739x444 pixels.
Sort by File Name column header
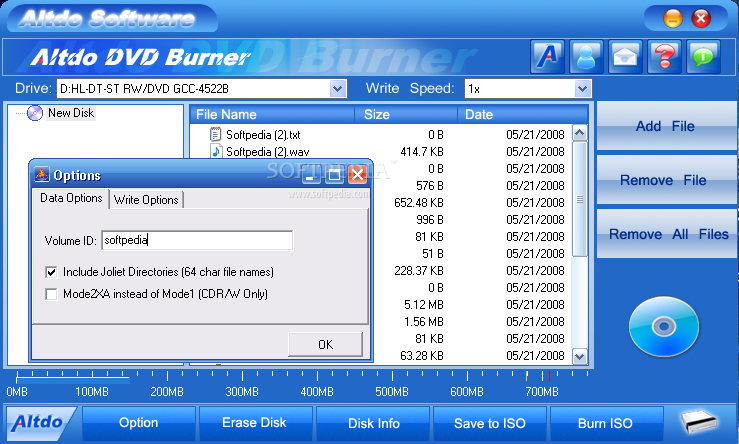pyautogui.click(x=272, y=115)
